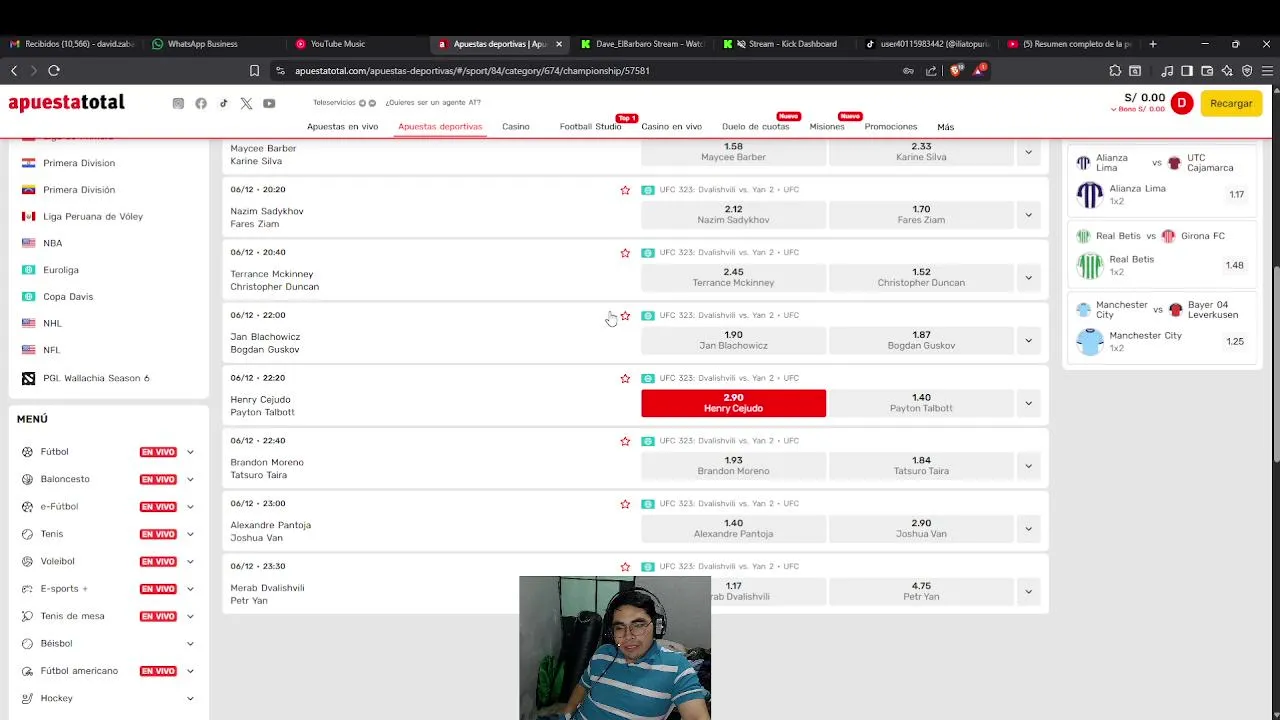Click NBA league flag icon
Screen dimensions: 1280x720
[28, 243]
